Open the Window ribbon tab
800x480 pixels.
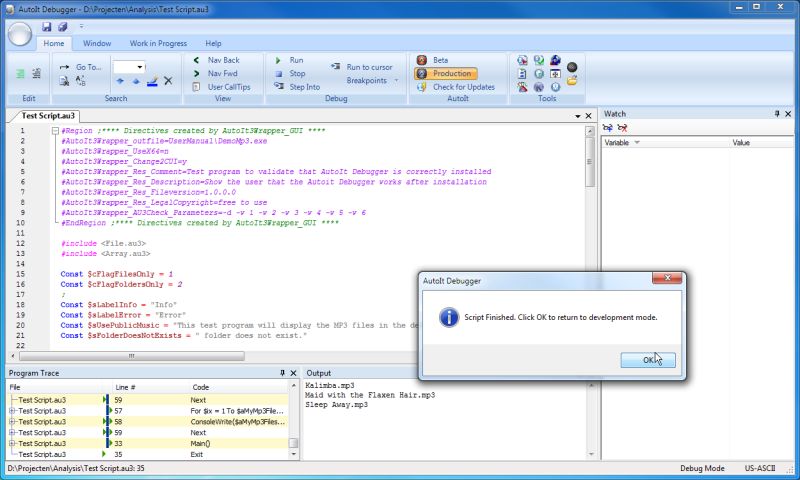click(x=97, y=43)
